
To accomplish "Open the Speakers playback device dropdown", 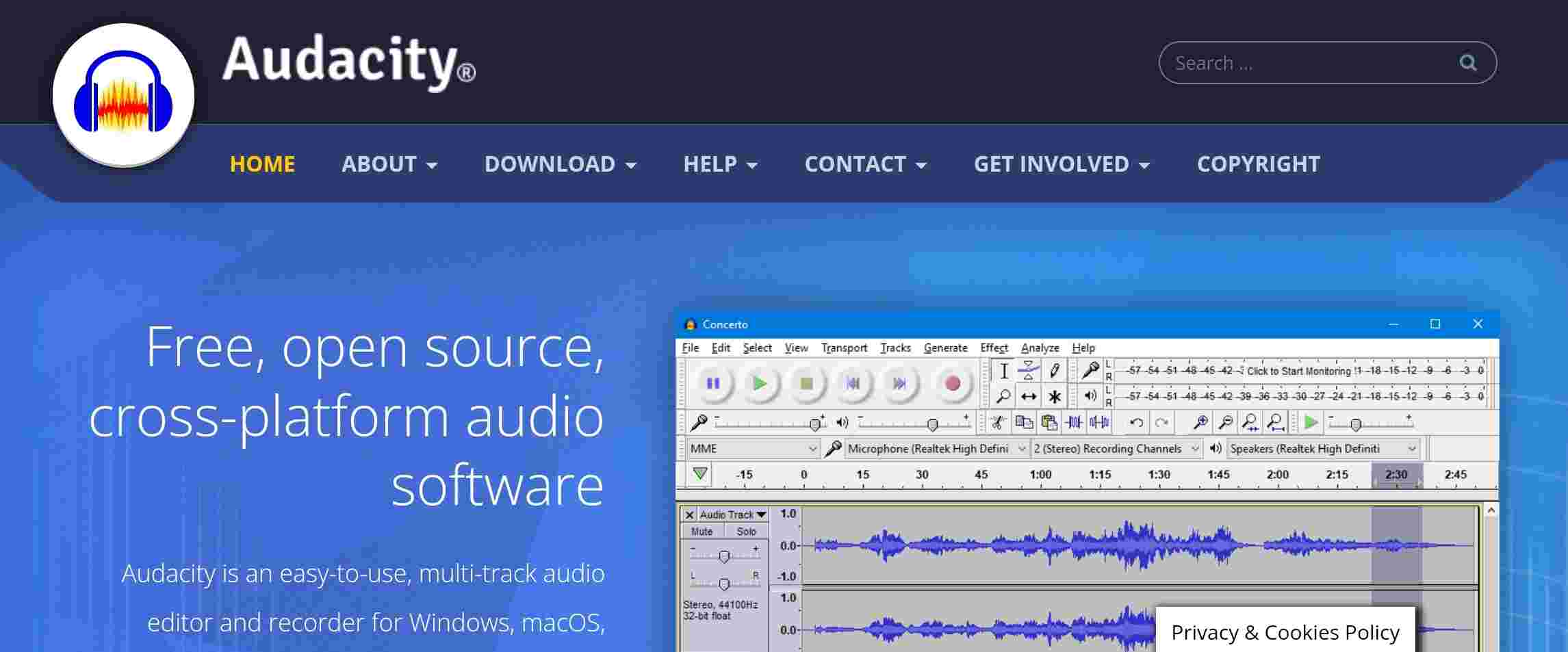I will [x=1323, y=449].
